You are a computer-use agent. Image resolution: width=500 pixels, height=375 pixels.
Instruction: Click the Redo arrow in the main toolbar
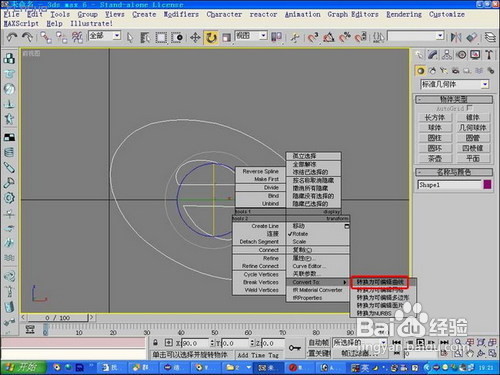[x=27, y=37]
